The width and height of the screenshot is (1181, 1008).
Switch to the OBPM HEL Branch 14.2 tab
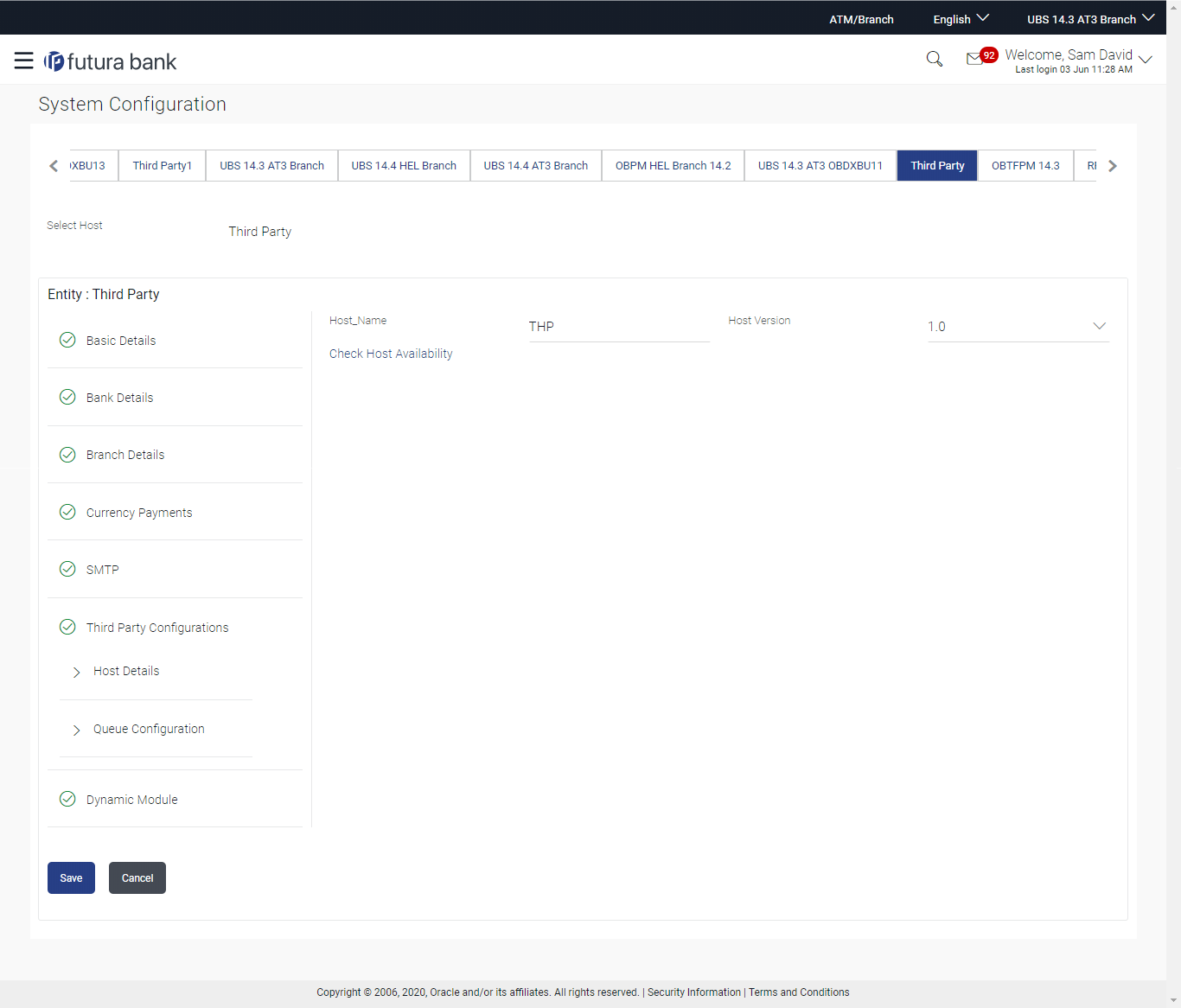673,165
